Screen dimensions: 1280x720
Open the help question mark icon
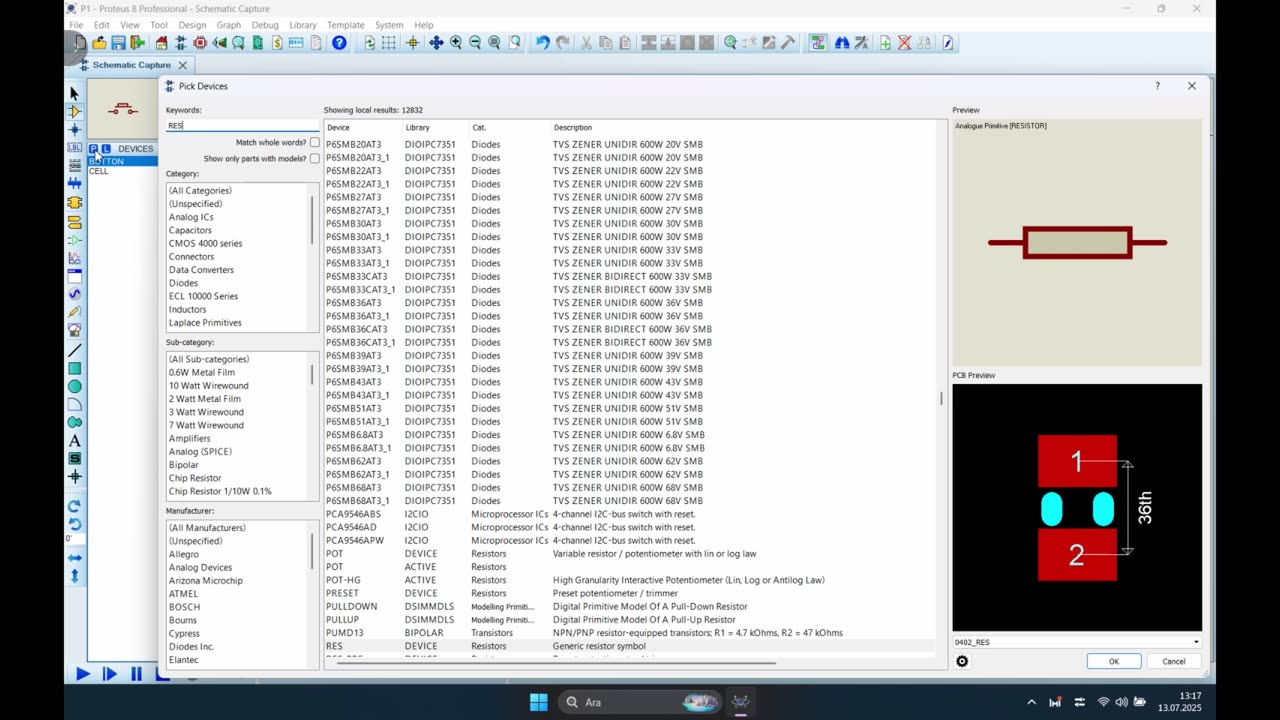click(x=339, y=43)
